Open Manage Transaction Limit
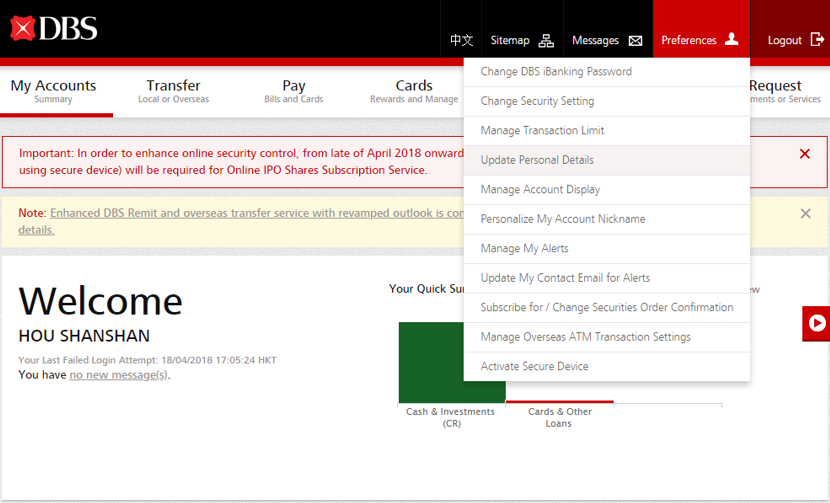The width and height of the screenshot is (830, 503). 542,131
